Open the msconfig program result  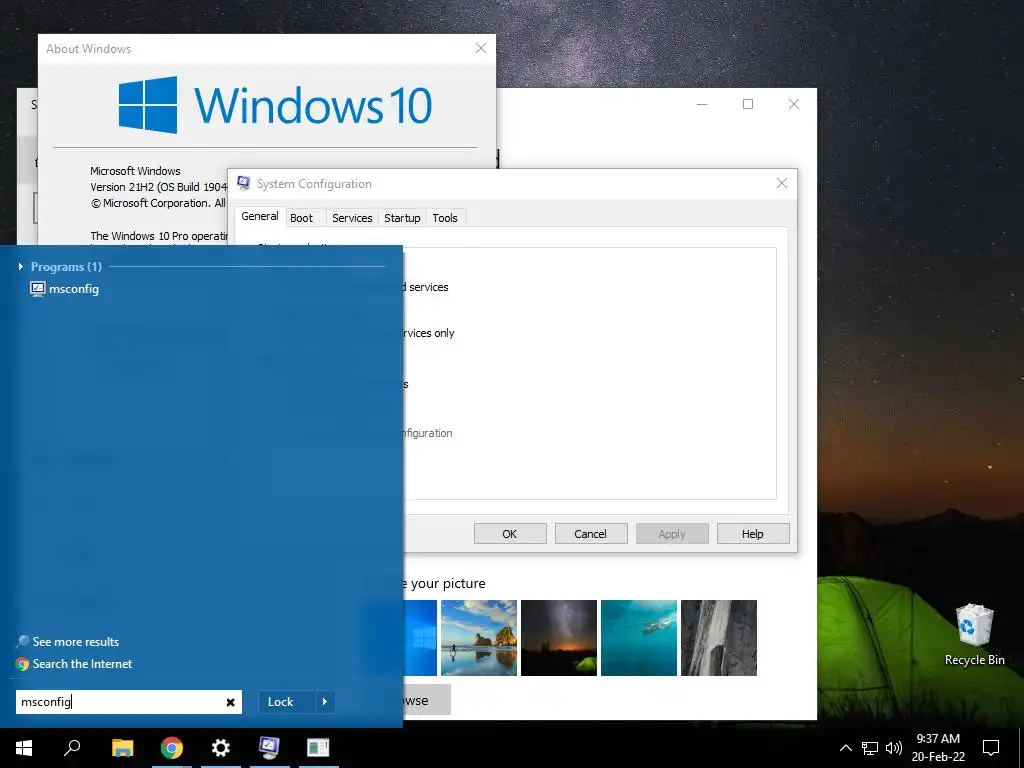(x=65, y=289)
